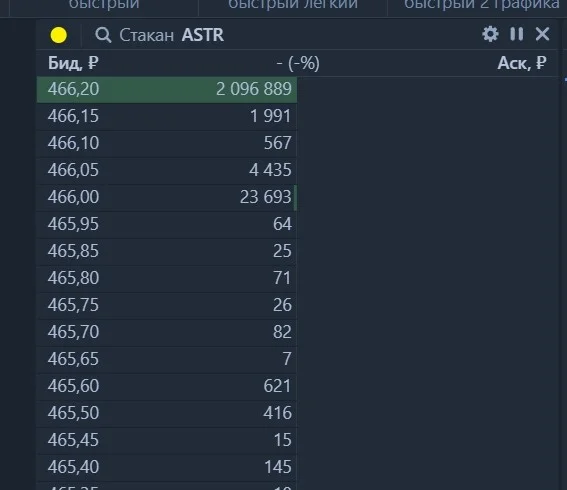This screenshot has height=490, width=567.
Task: Click the Бид, ₽ column header
Action: tap(73, 63)
